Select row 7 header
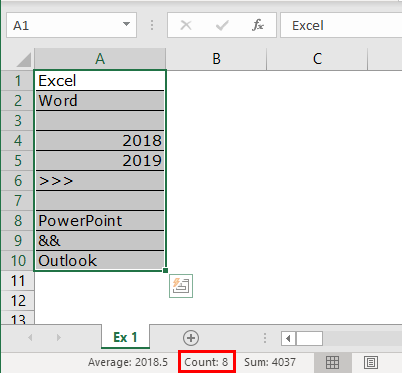This screenshot has height=373, width=402. pyautogui.click(x=18, y=201)
